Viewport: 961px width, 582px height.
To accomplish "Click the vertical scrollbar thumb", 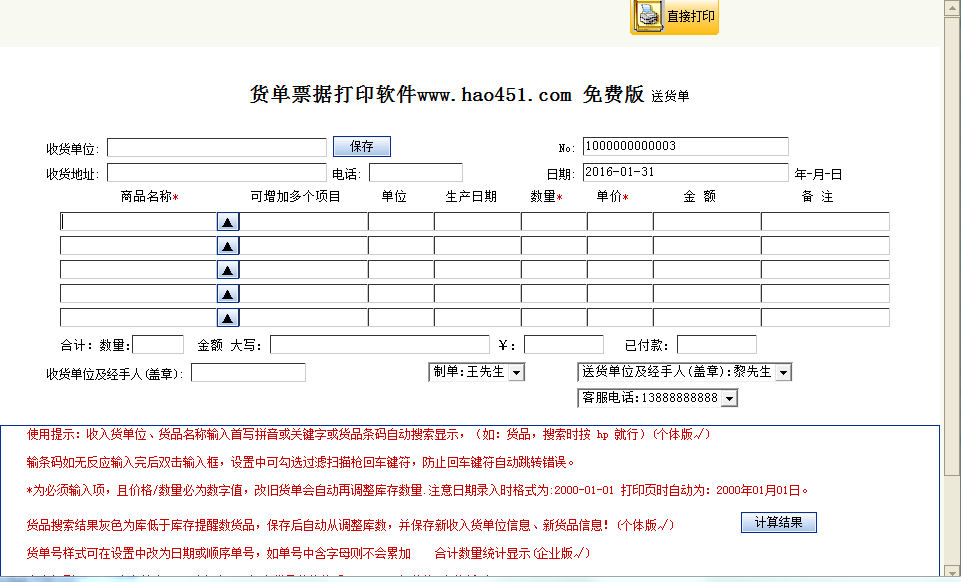I will tap(952, 245).
